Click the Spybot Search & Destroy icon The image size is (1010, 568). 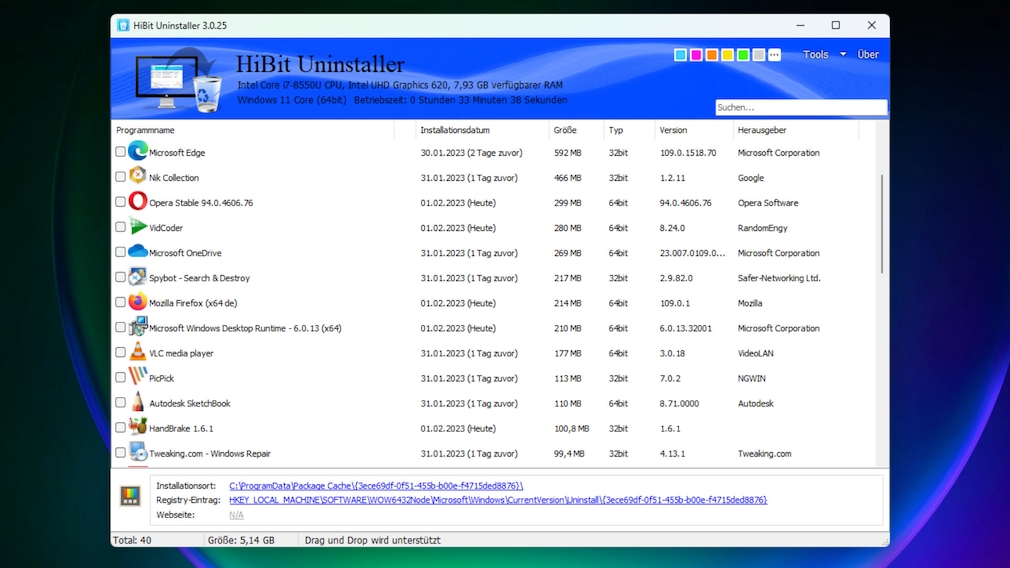138,277
